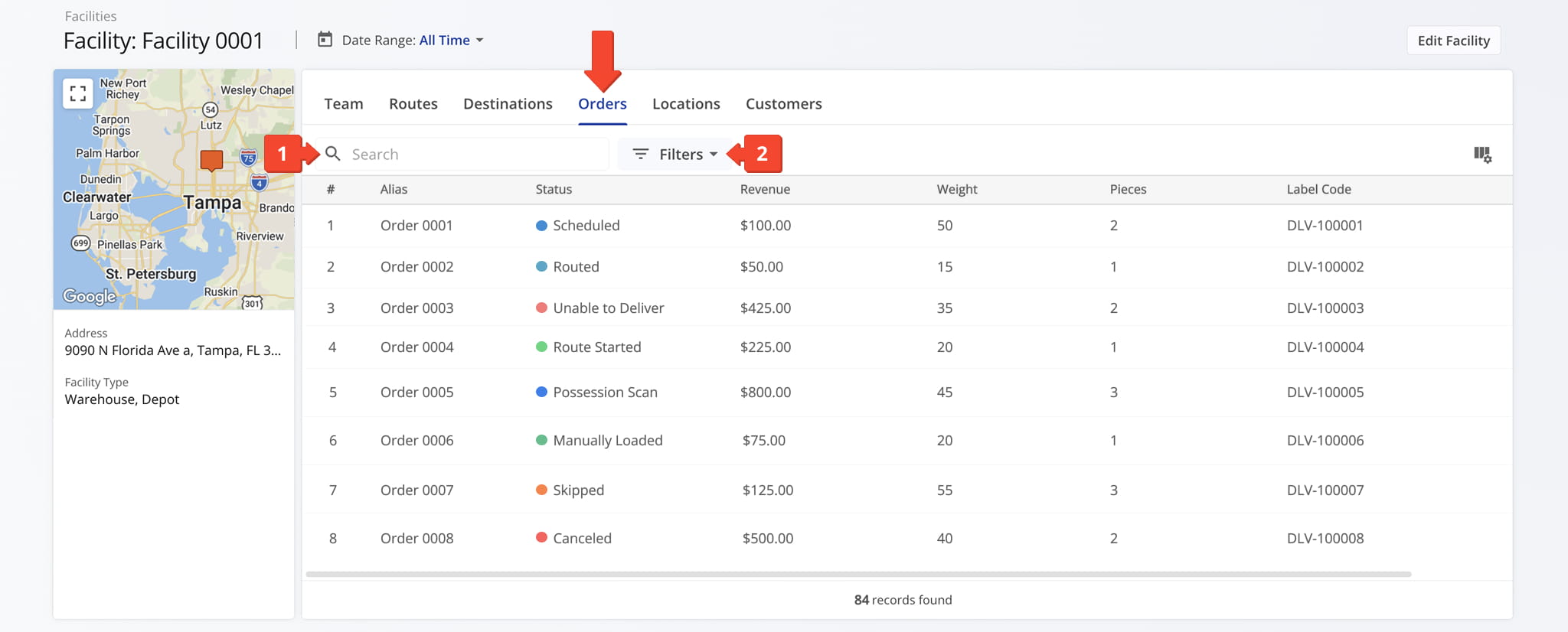Click the Google logo on the map
The height and width of the screenshot is (632, 1568).
90,296
